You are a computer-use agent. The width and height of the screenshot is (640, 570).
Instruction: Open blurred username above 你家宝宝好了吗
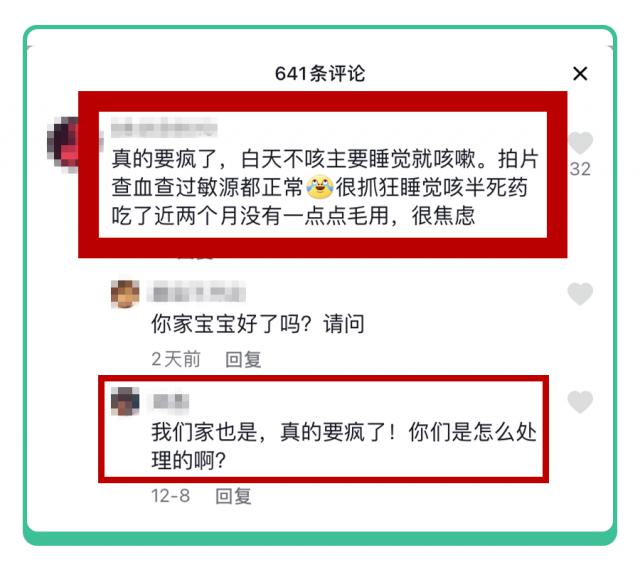click(196, 292)
